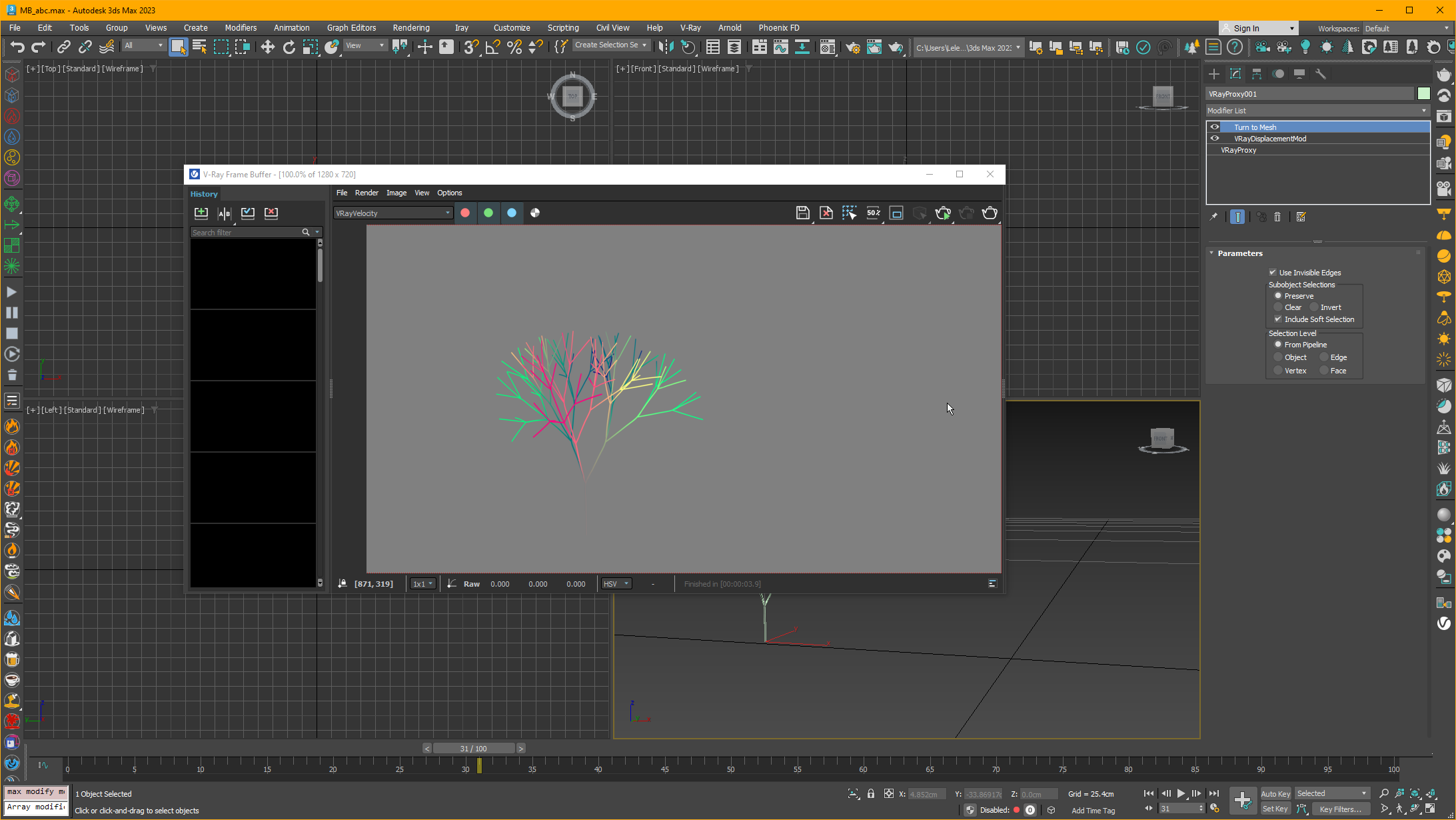Open the Hierarchy command panel tab
Image resolution: width=1456 pixels, height=820 pixels.
[x=1257, y=74]
